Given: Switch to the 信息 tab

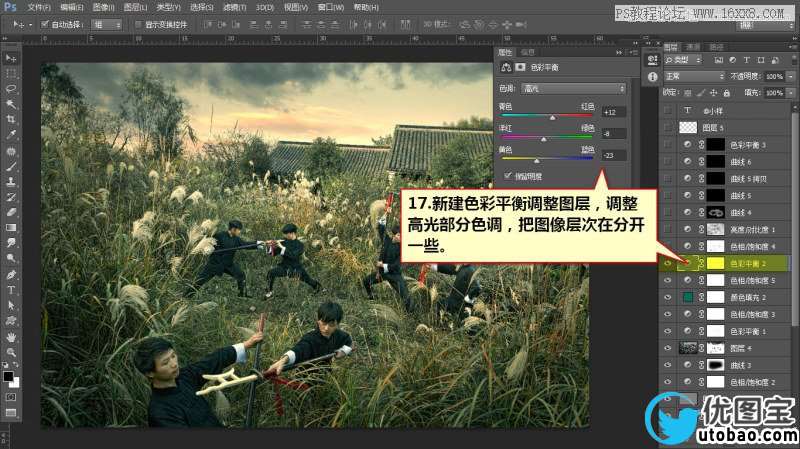Looking at the screenshot, I should click(x=528, y=52).
